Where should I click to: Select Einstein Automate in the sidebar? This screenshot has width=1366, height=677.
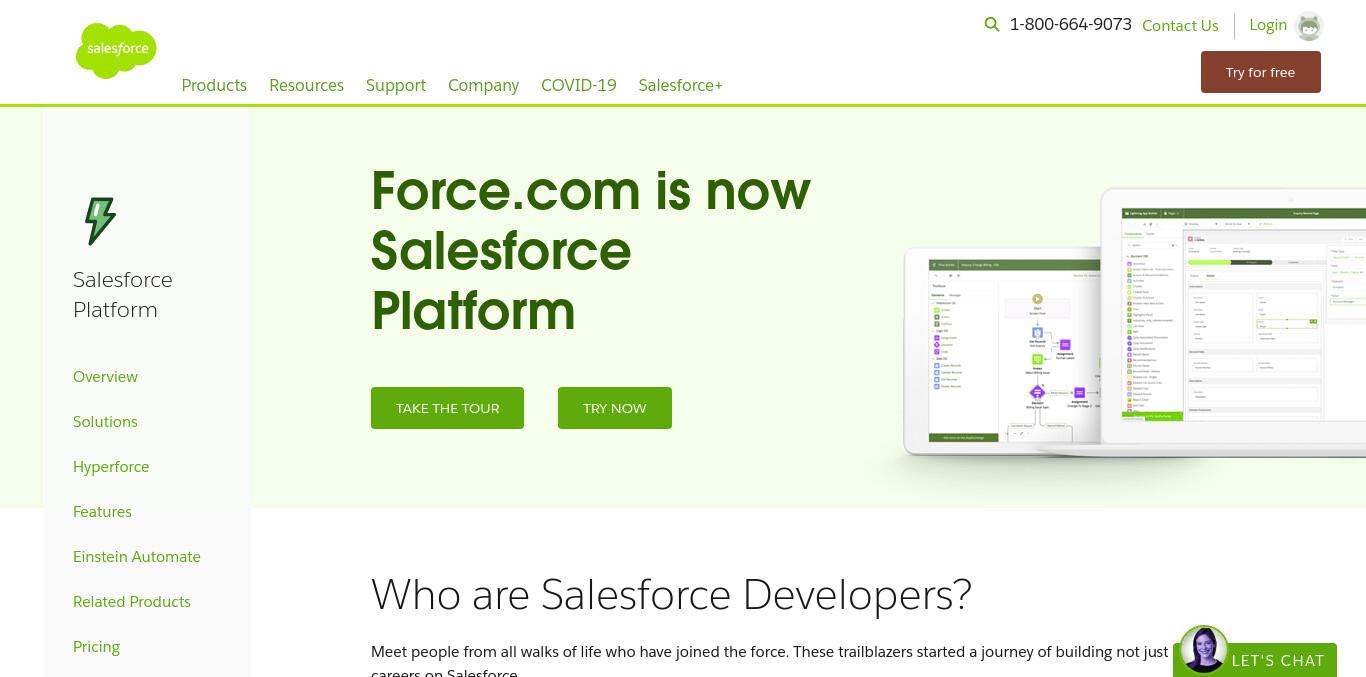point(137,557)
